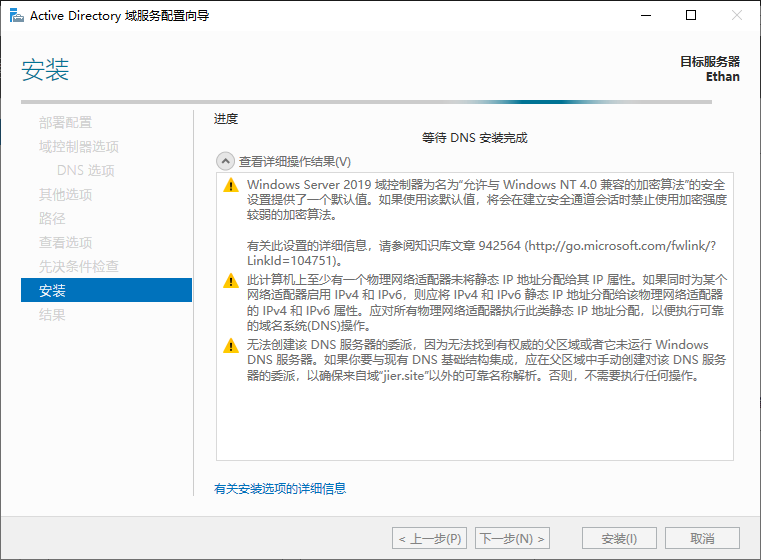Click the 进度 heading
761x560 pixels.
click(x=226, y=118)
